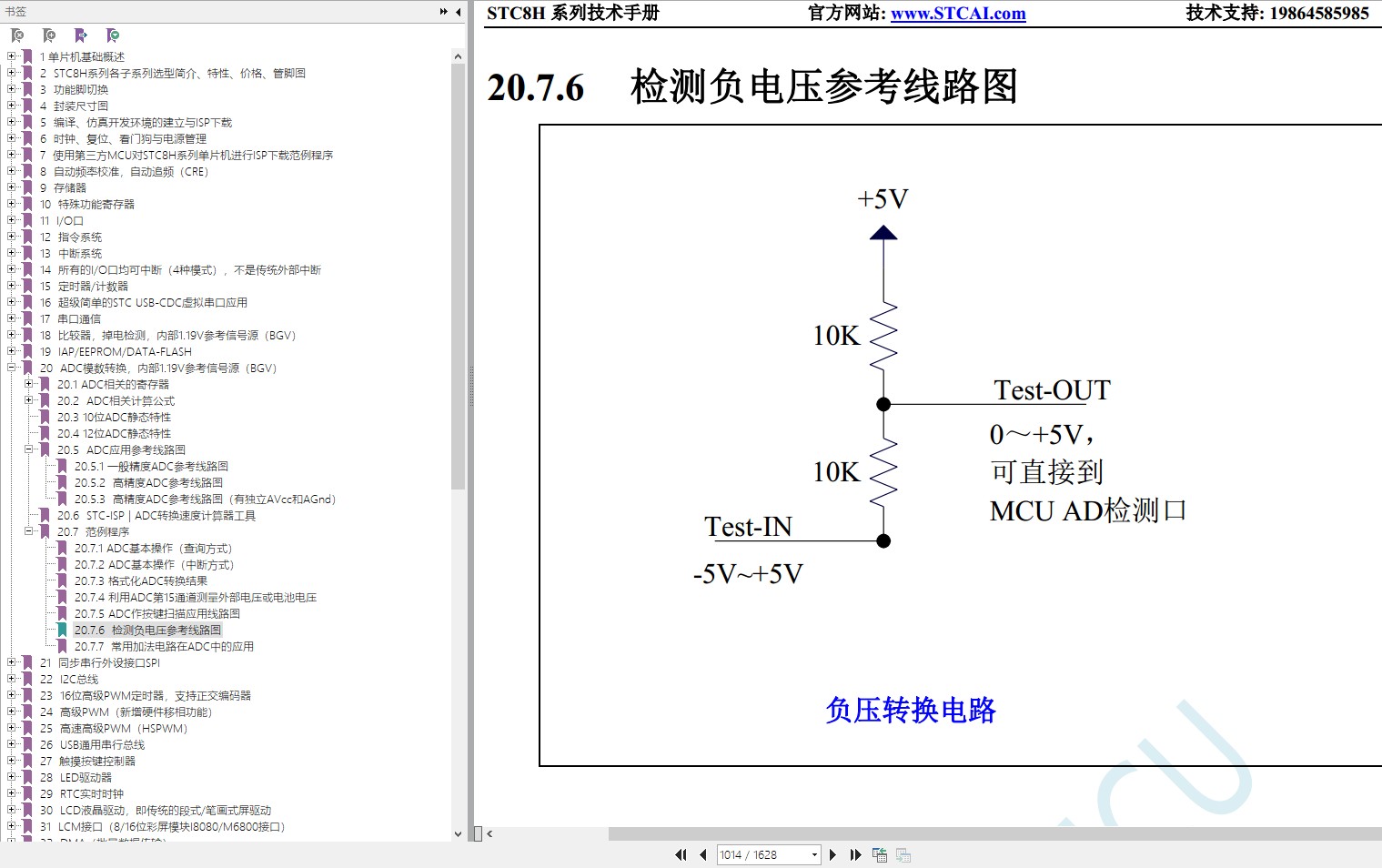Select bookmark 20.7.6 检测负电压参考线路图

pos(147,630)
